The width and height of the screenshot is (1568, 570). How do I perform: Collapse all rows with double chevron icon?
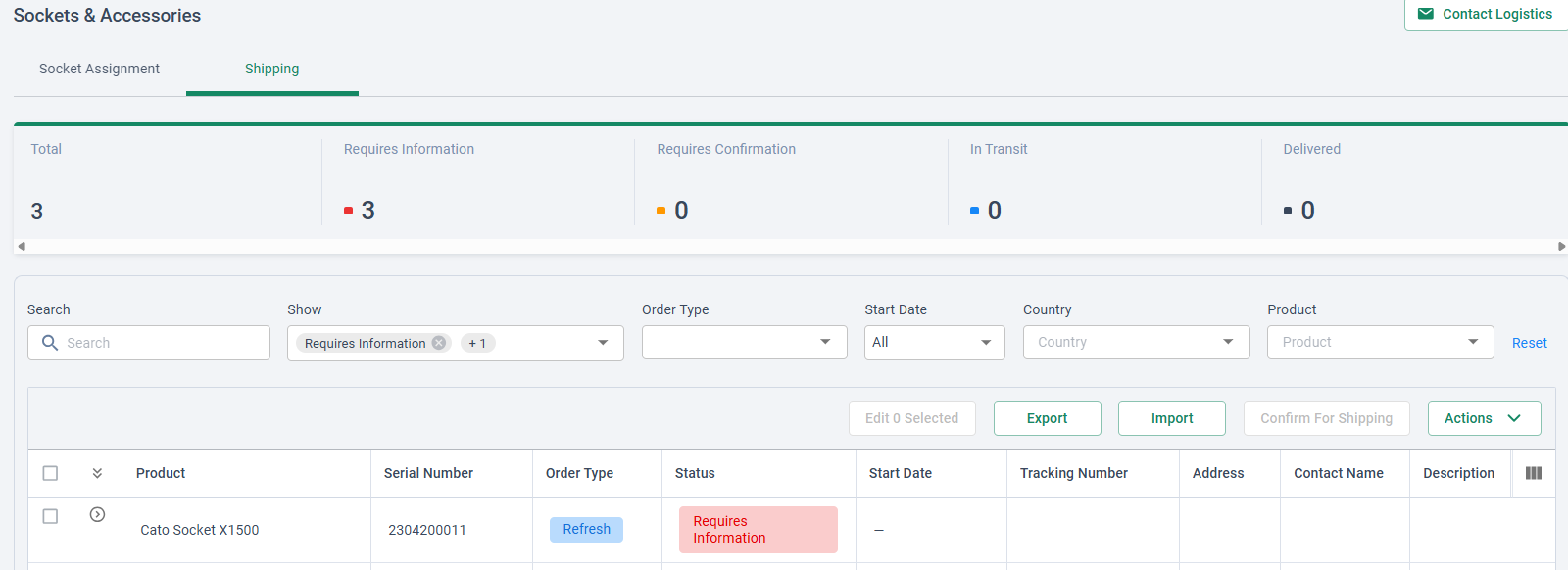[97, 473]
